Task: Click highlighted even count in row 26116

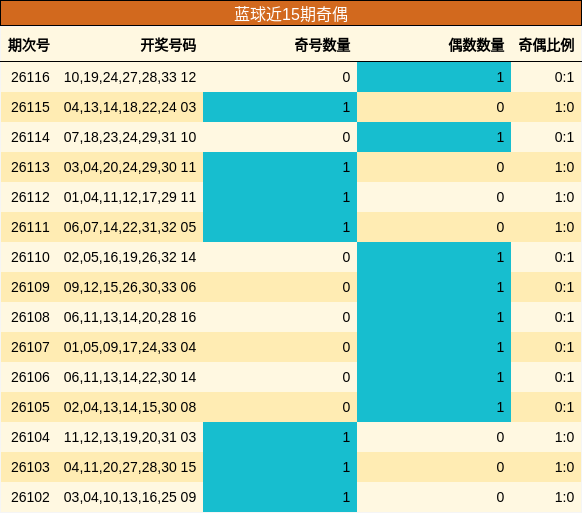Action: 434,77
